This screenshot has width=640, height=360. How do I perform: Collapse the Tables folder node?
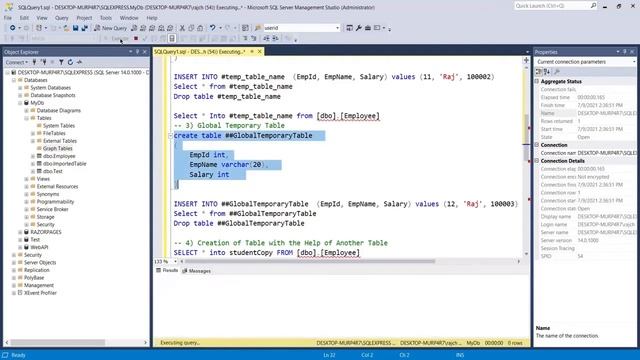(x=27, y=118)
